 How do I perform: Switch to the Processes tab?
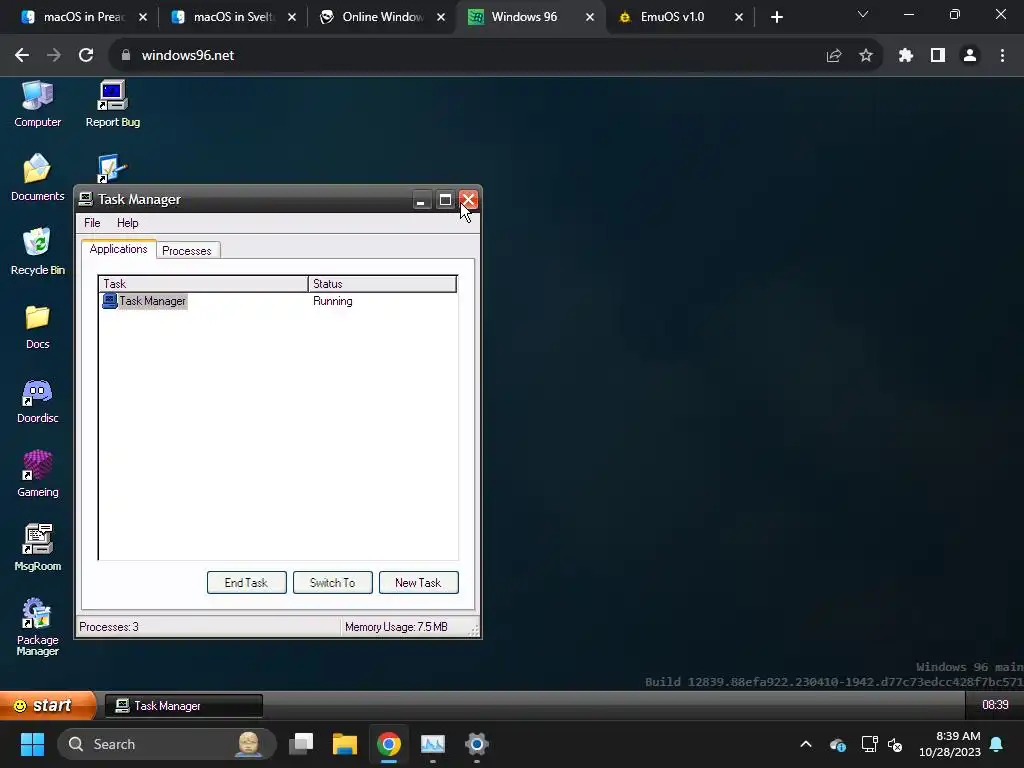pyautogui.click(x=187, y=251)
